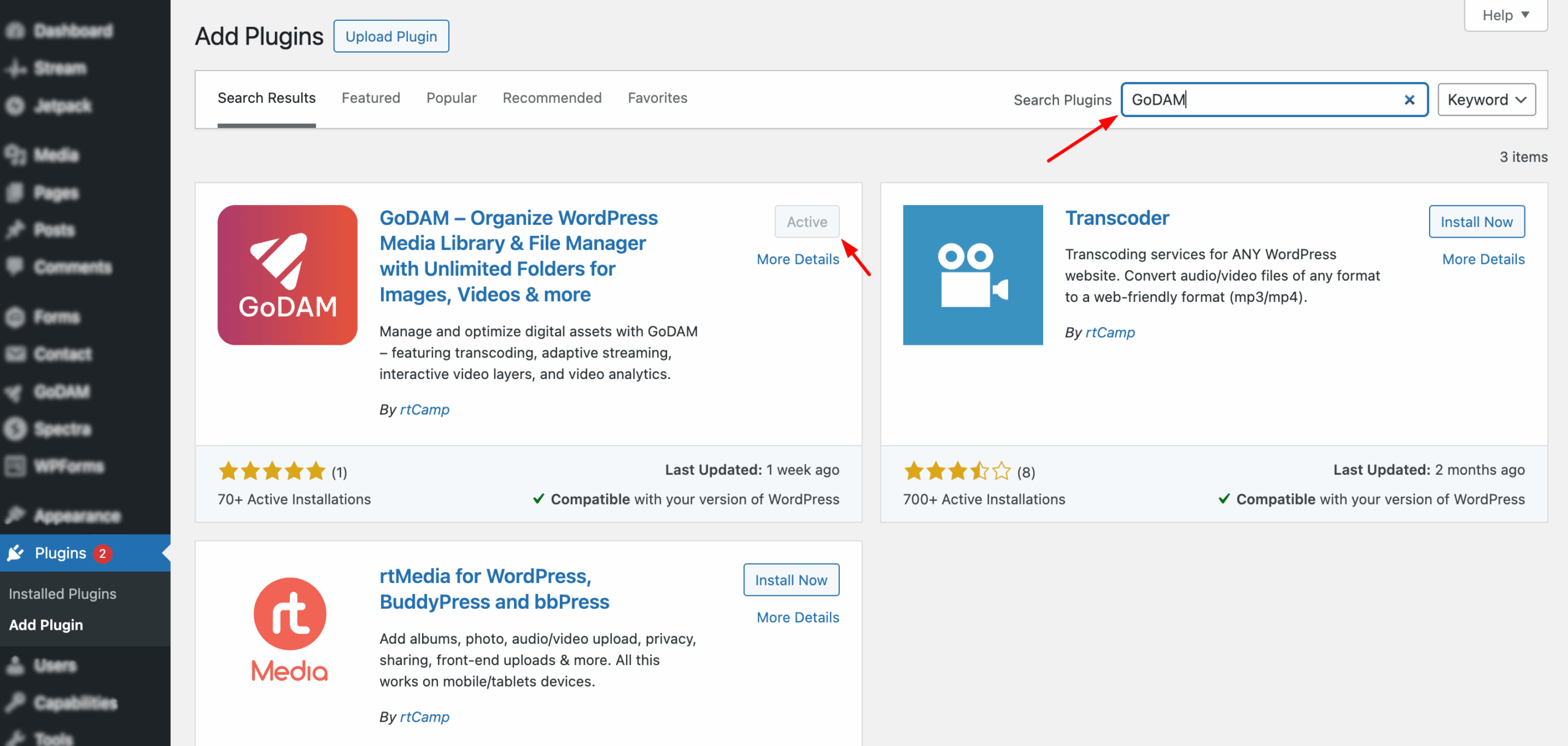Screen dimensions: 1568x746
Task: Click the Search Plugins input field
Action: tap(1262, 100)
